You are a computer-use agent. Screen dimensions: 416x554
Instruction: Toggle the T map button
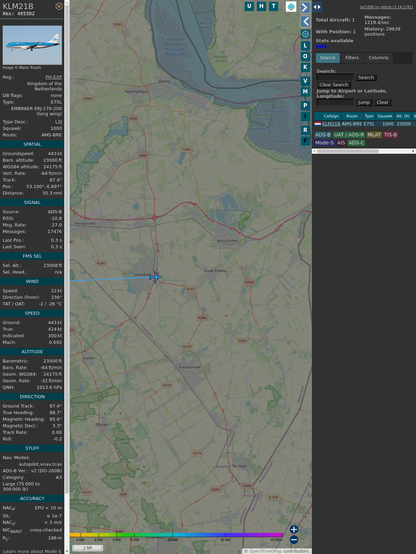pos(273,6)
